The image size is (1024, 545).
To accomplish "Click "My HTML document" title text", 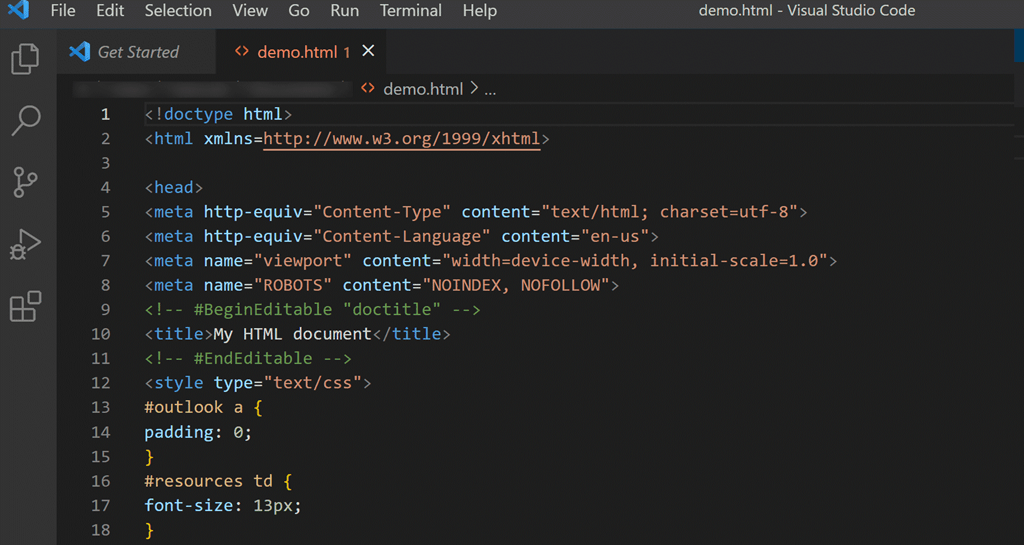I will [x=293, y=334].
